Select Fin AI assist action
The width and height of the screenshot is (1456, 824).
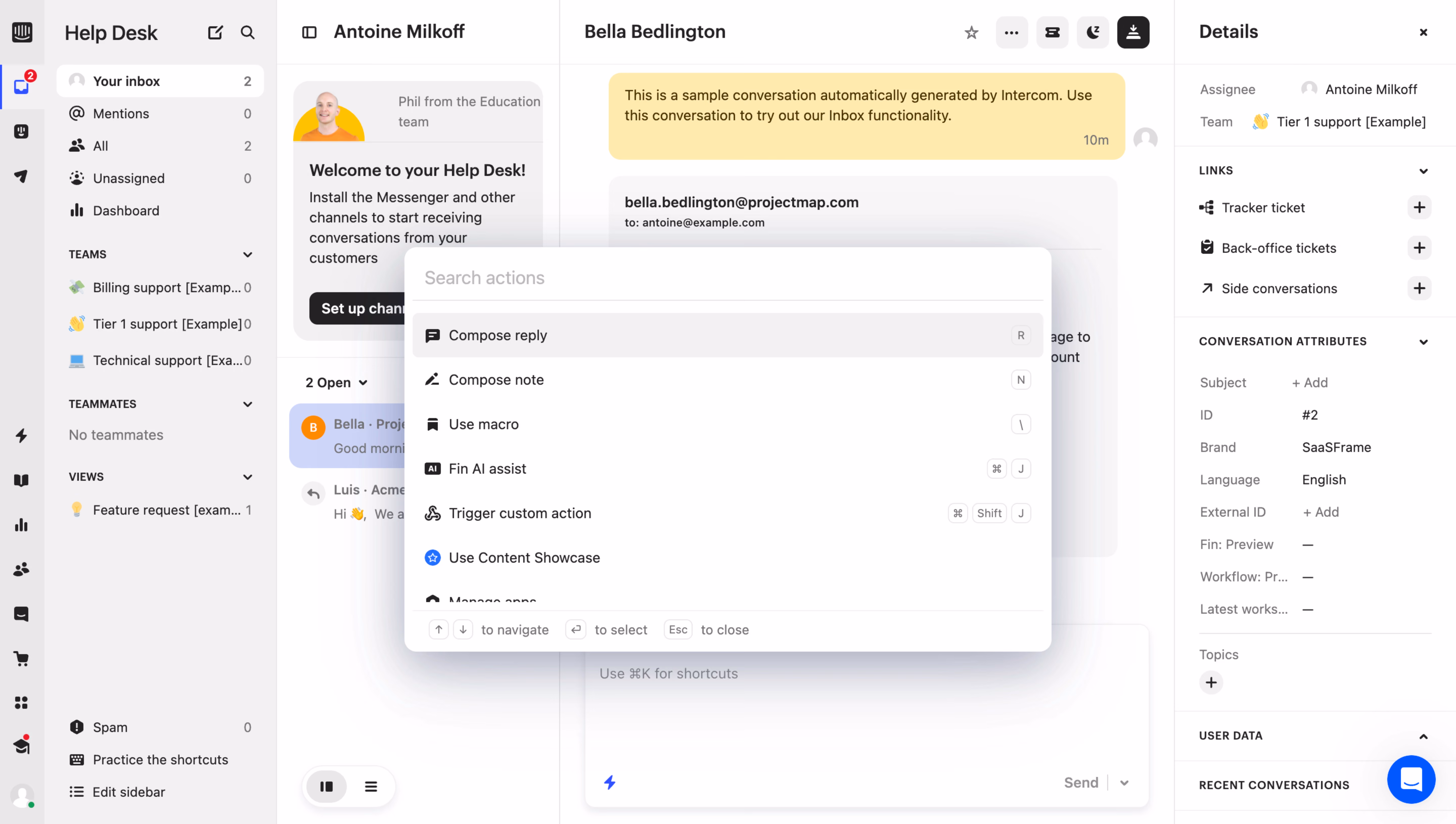[x=727, y=469]
